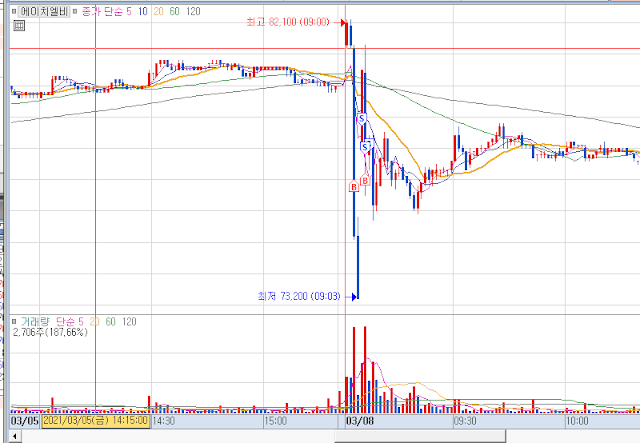640x443 pixels.
Task: Click the 최저 73,200 (09:03) low label
Action: 299,296
